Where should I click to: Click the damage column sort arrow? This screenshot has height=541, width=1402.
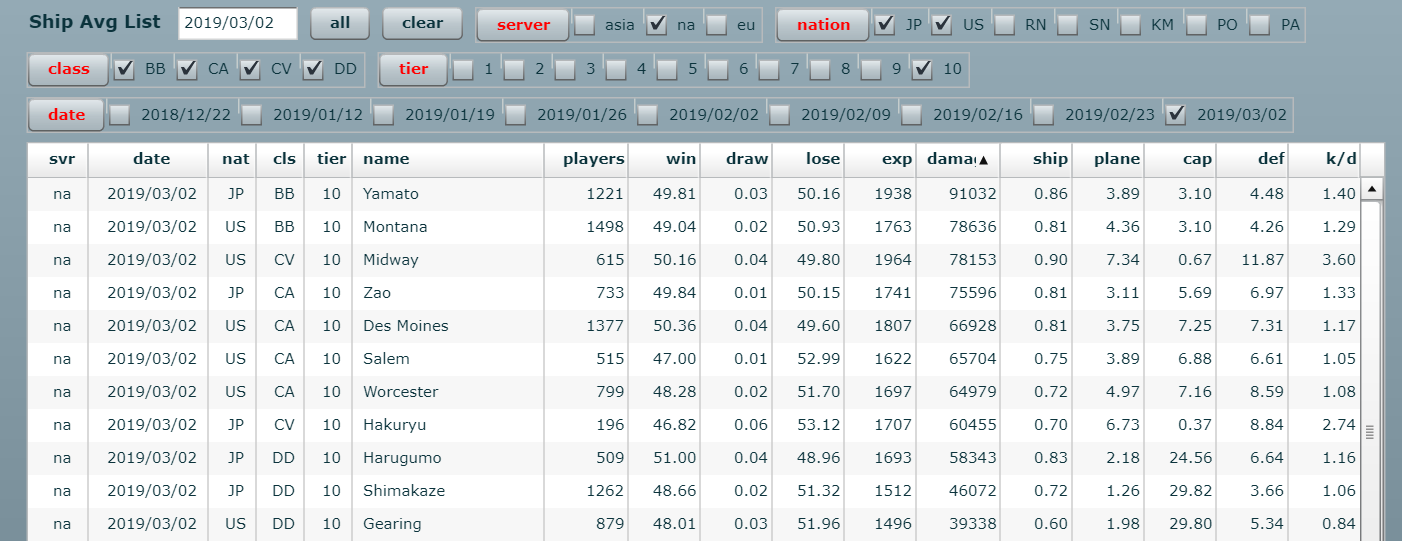[983, 160]
